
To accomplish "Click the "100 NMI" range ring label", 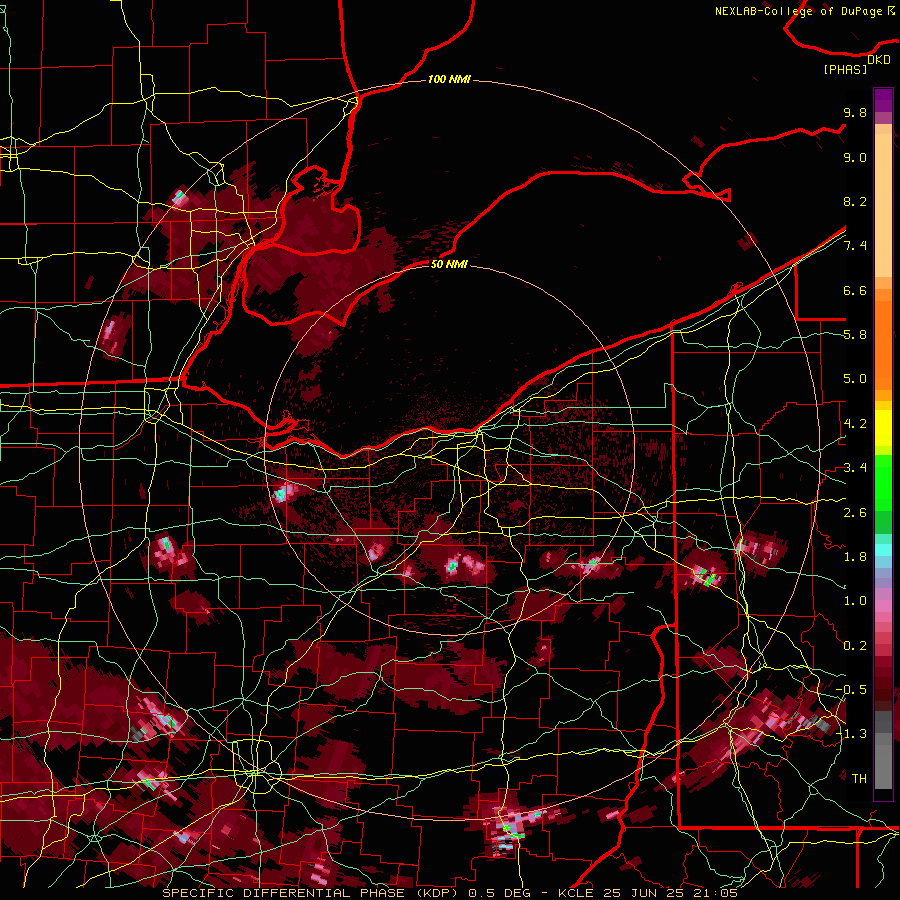I will [449, 79].
